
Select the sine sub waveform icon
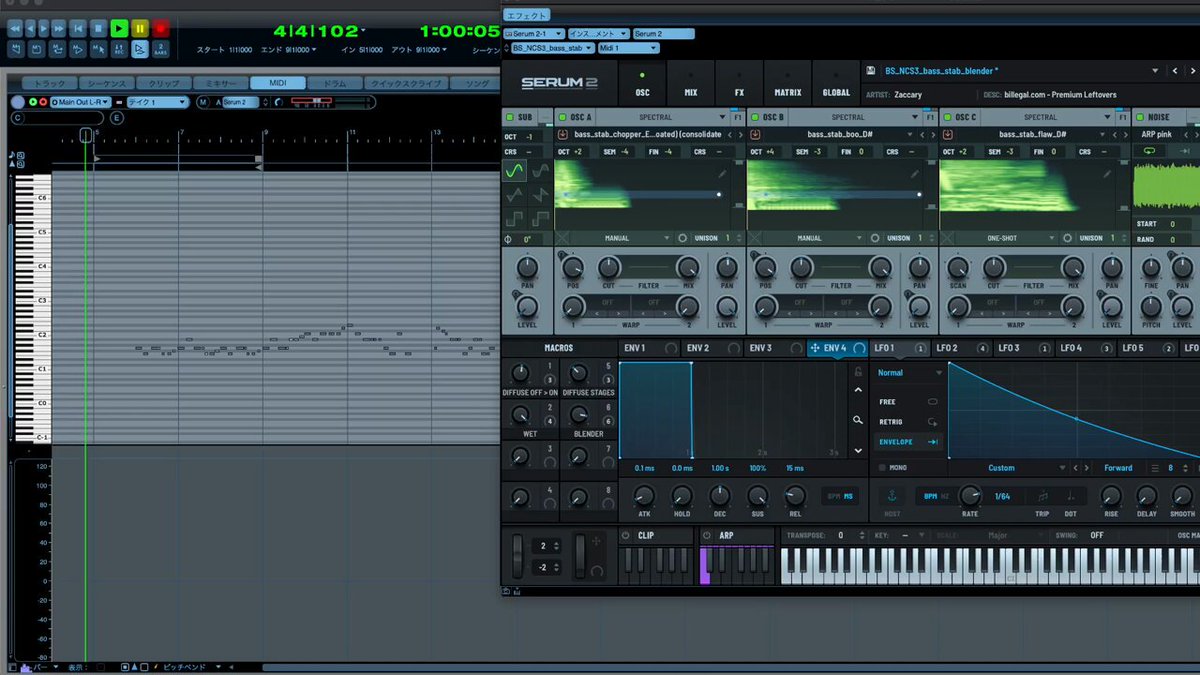(x=516, y=172)
